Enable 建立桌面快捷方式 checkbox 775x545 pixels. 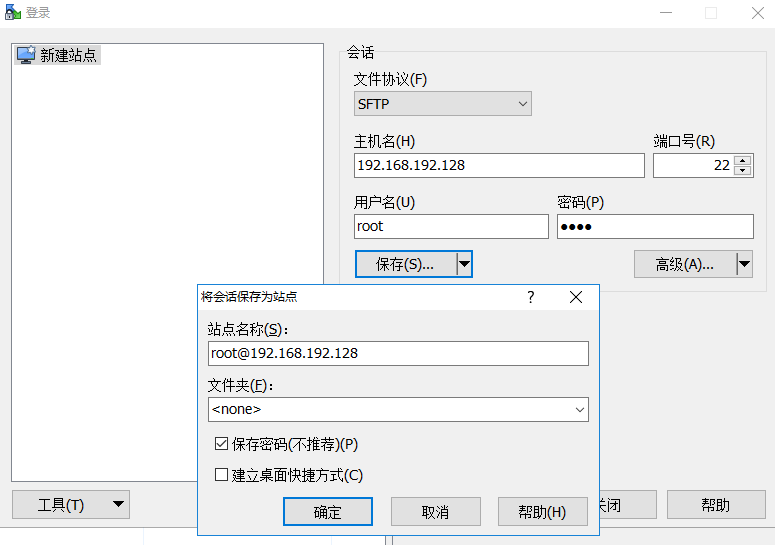(221, 475)
